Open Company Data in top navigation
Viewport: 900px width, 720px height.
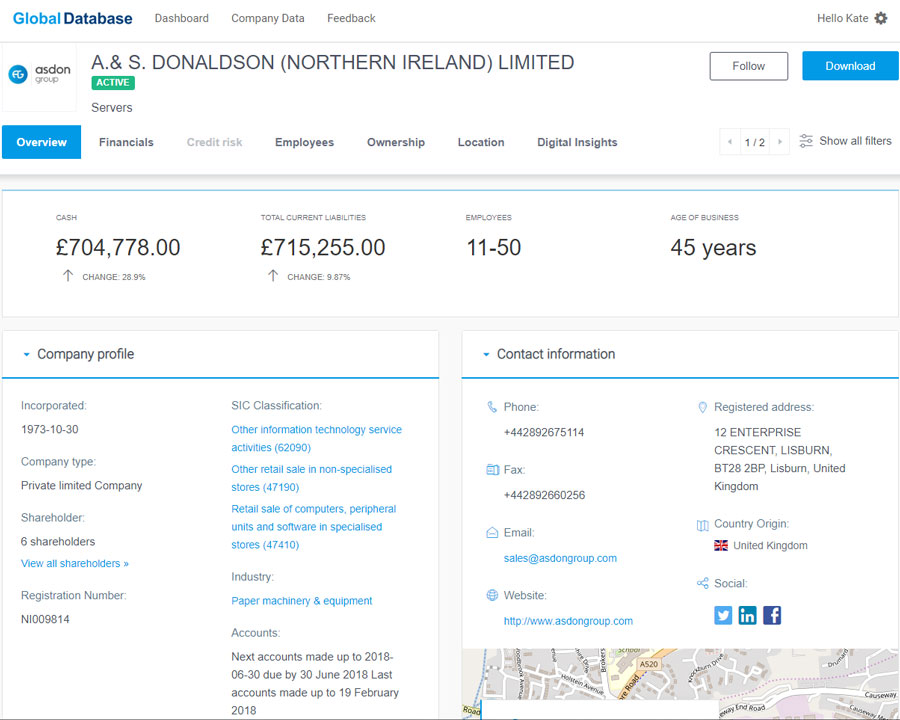[268, 18]
